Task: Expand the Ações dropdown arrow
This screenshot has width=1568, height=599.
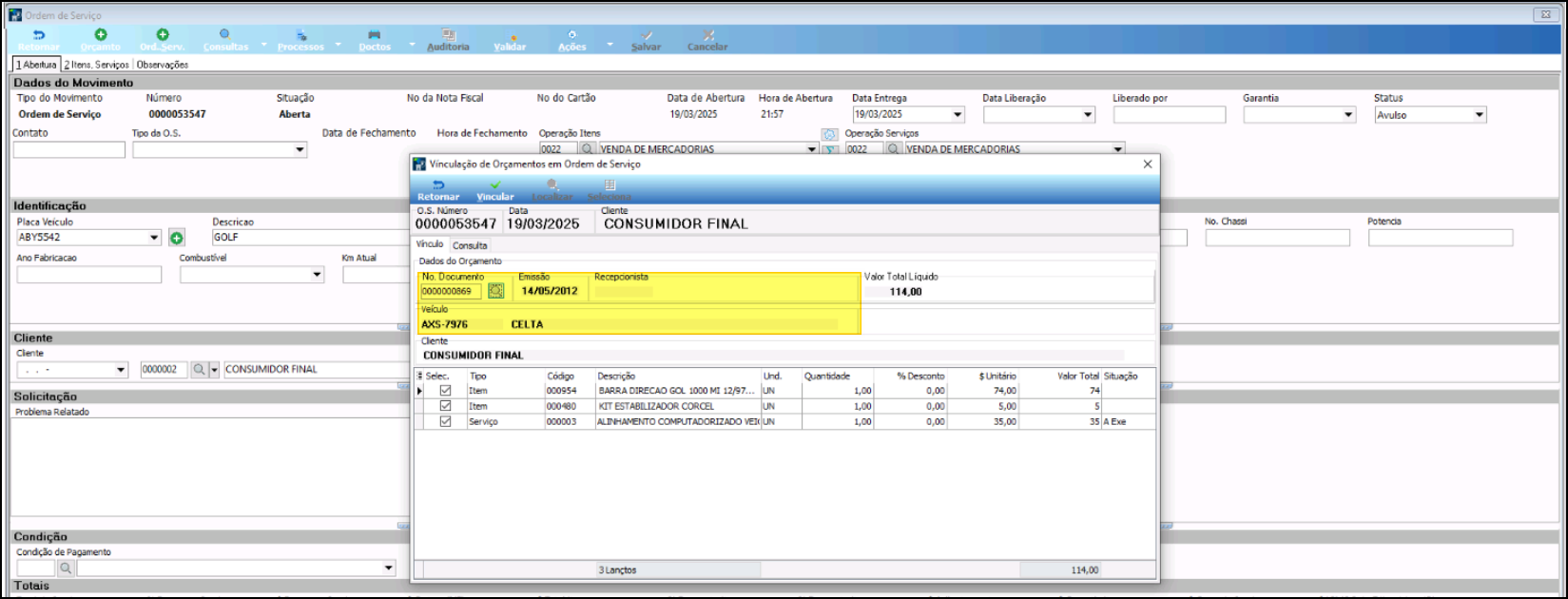Action: point(610,44)
